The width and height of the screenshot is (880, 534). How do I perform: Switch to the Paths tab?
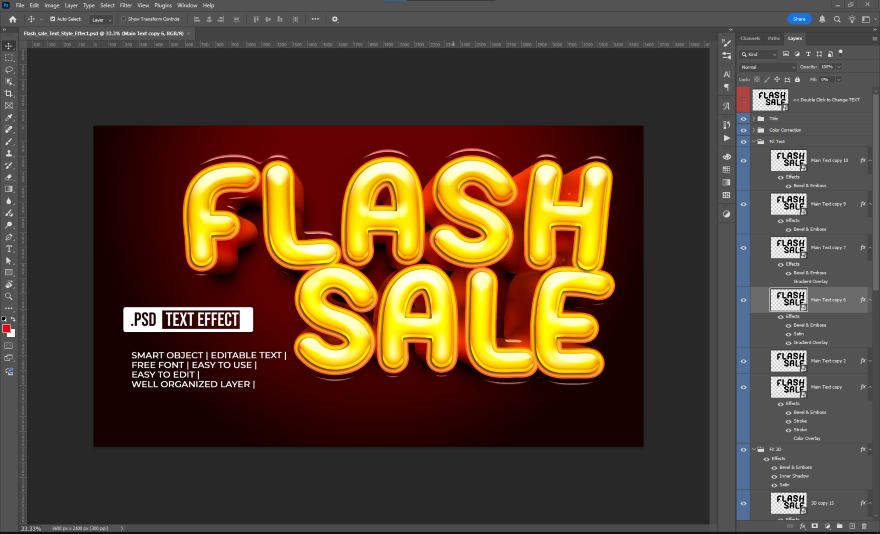(774, 38)
